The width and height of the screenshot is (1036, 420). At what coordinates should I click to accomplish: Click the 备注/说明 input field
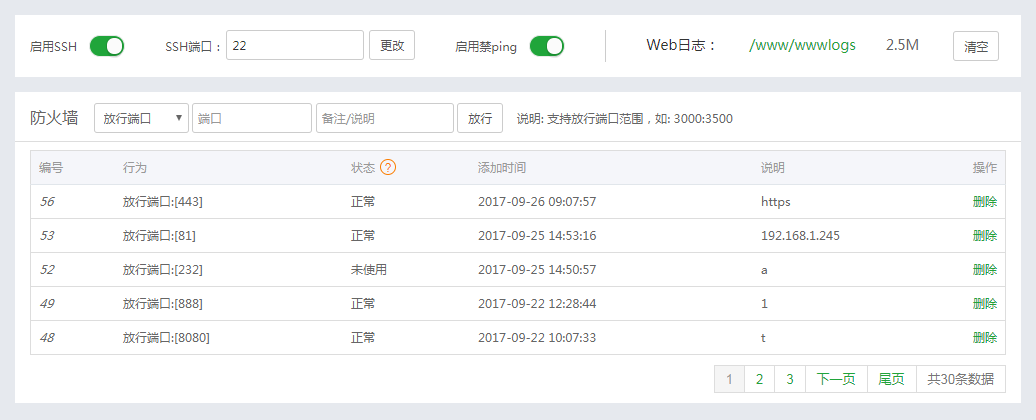coord(384,118)
